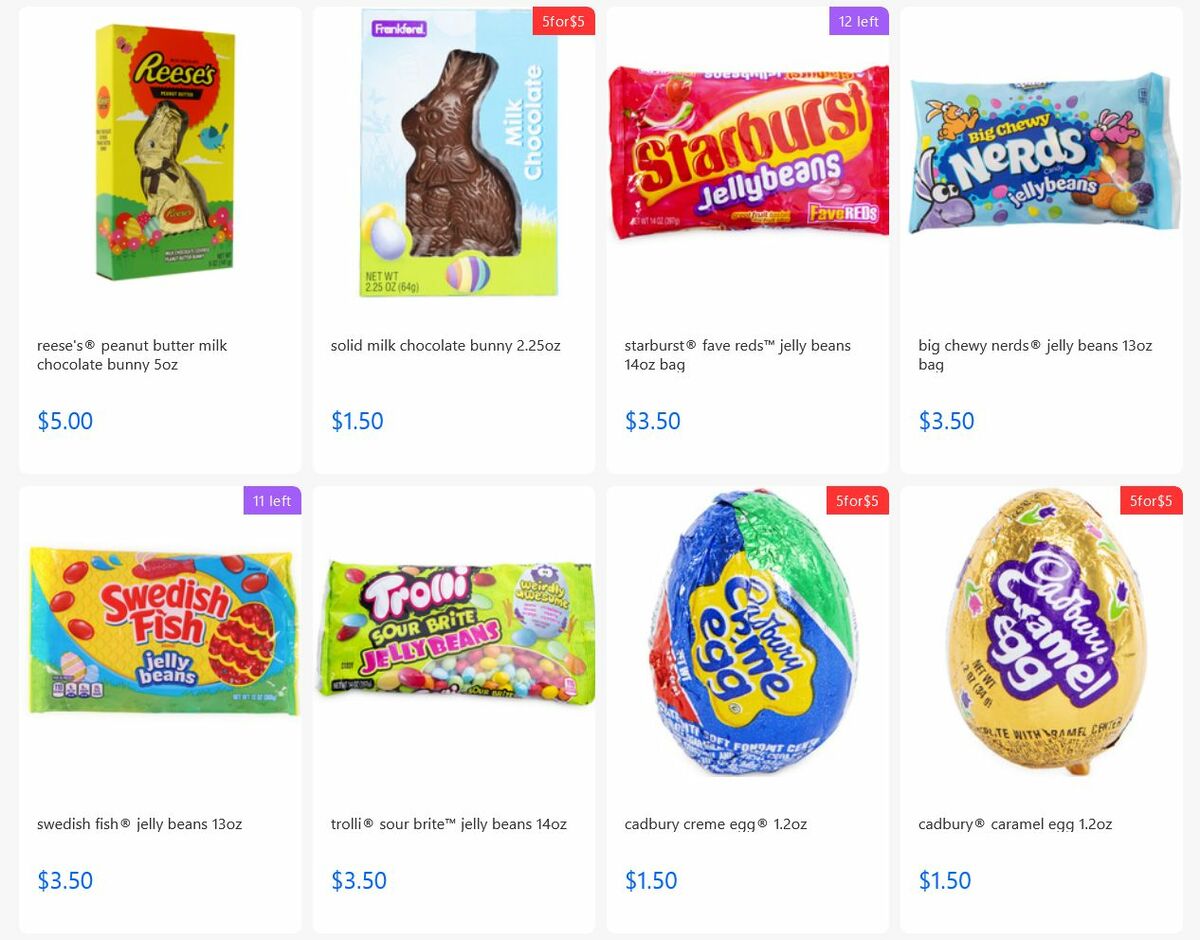Click the swedish fish jelly beans title

(139, 824)
